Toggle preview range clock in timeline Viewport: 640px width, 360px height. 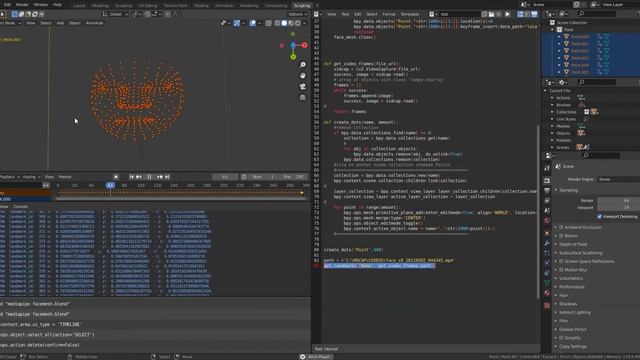click(244, 177)
